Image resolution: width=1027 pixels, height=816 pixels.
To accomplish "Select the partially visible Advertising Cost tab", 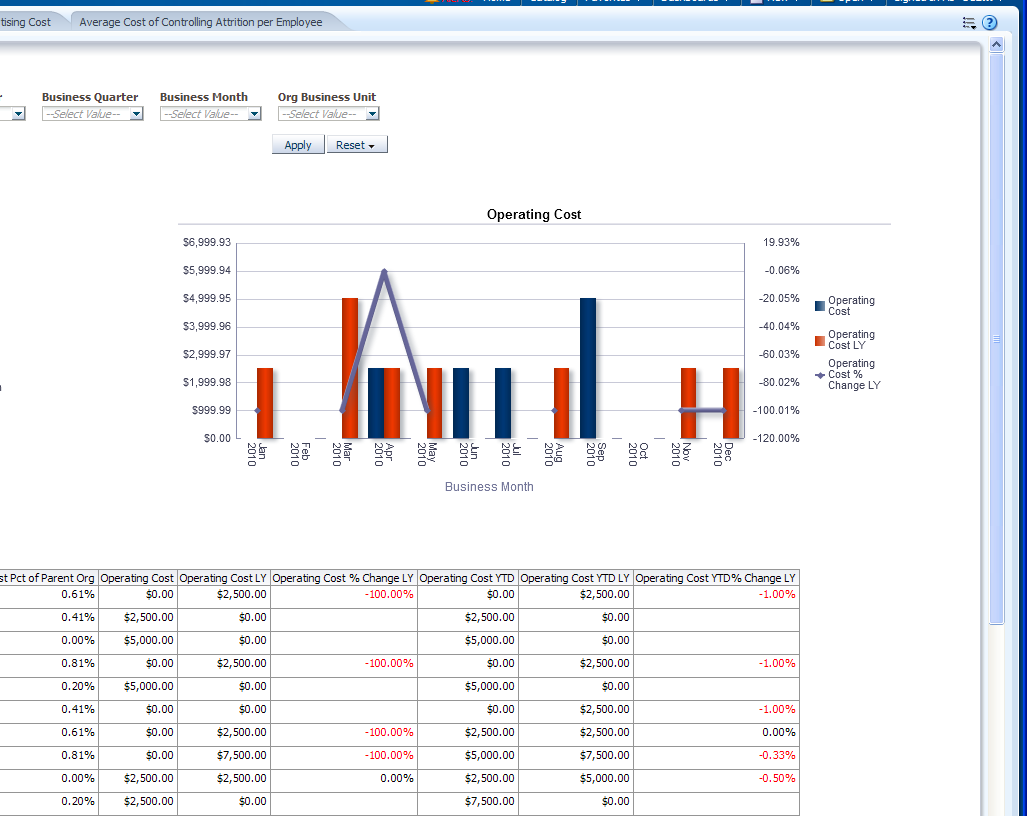I will pos(25,22).
